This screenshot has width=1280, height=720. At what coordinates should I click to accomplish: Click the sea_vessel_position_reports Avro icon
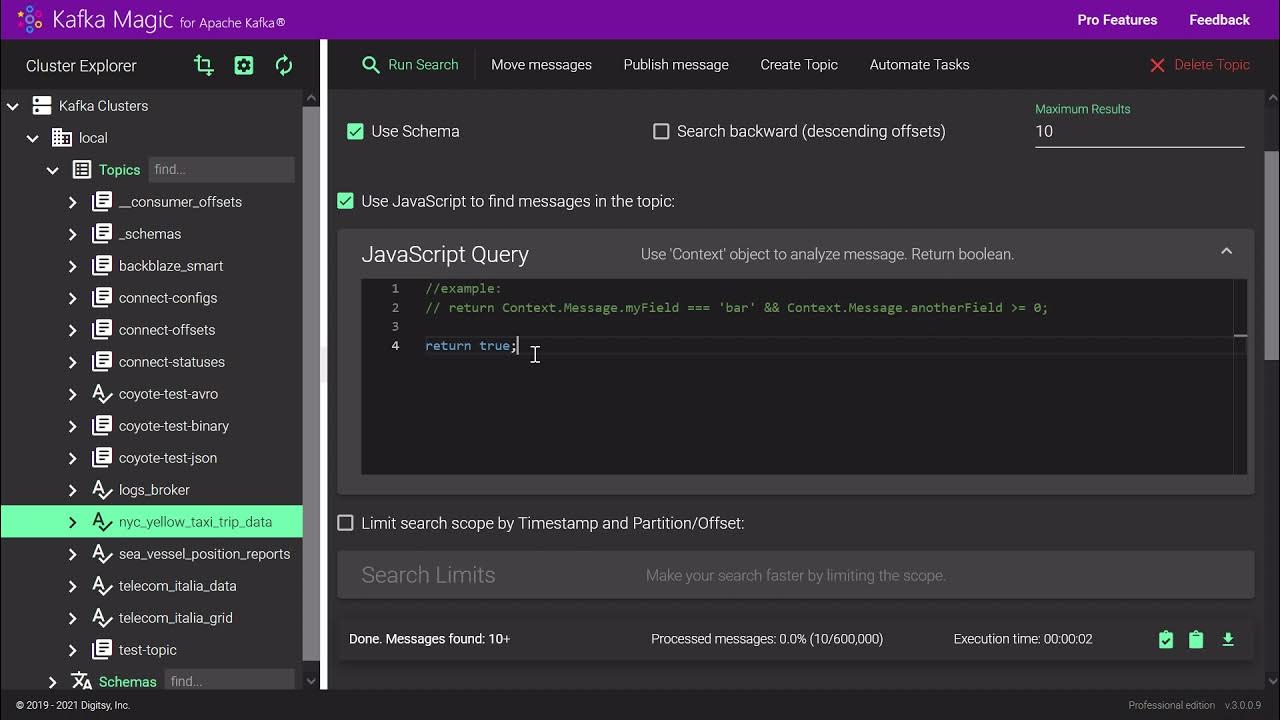pyautogui.click(x=102, y=554)
